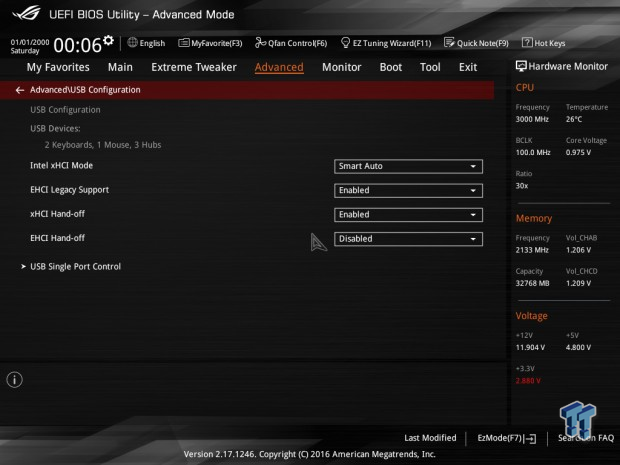620x465 pixels.
Task: Click the Quick Note notepad icon
Action: [449, 42]
